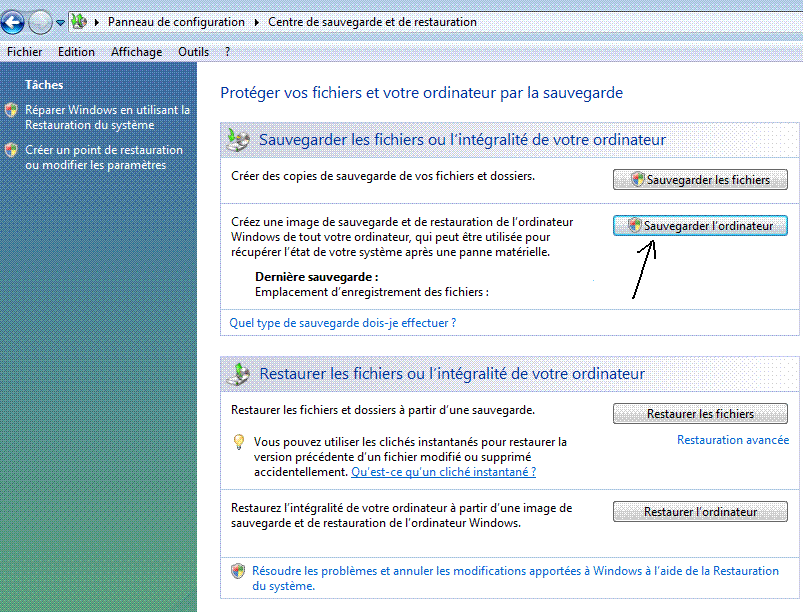Click shield icon beside Résoudre les problèmes
This screenshot has width=803, height=612.
238,571
